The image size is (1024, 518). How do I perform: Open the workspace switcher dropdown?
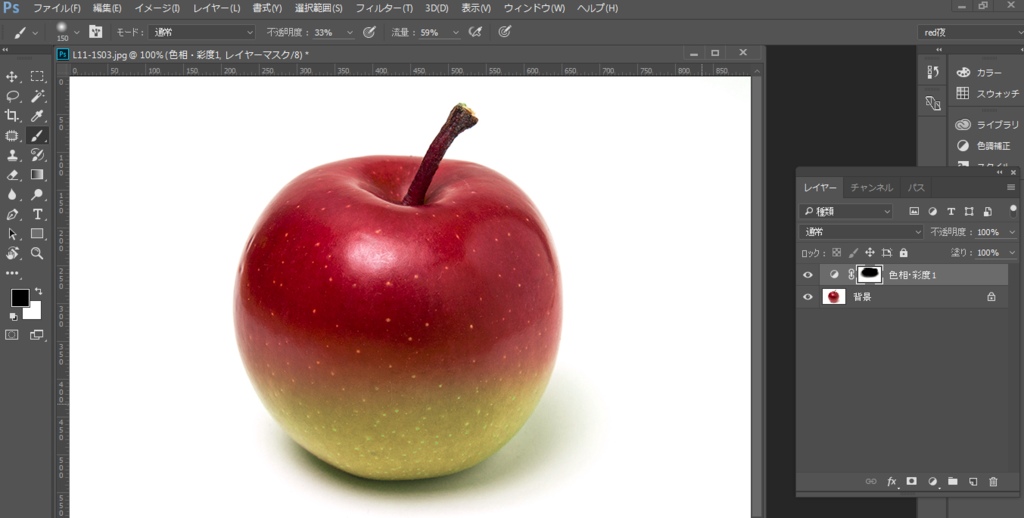[x=970, y=32]
